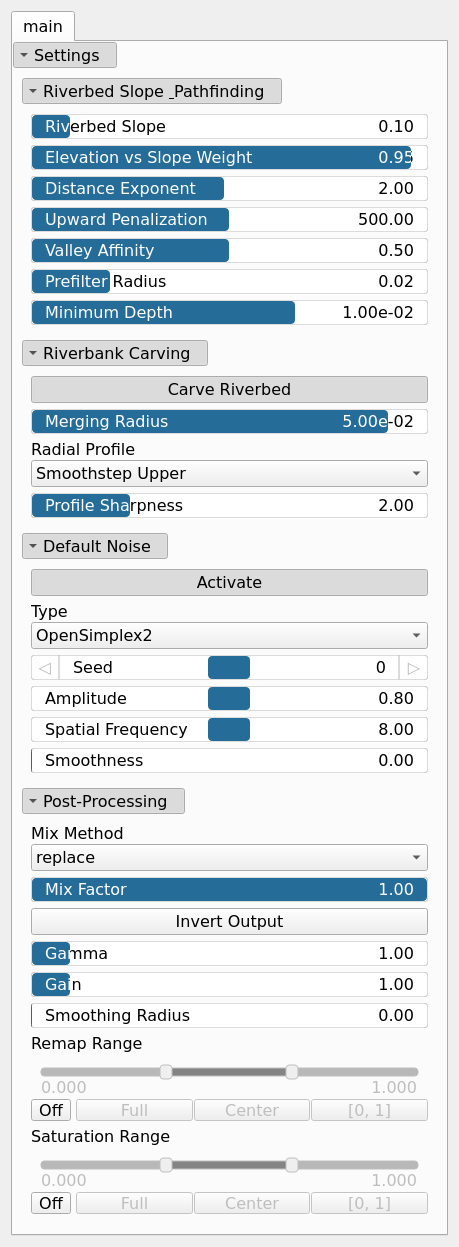Viewport: 459px width, 1247px height.
Task: Increase Seed with right arrow
Action: click(414, 667)
